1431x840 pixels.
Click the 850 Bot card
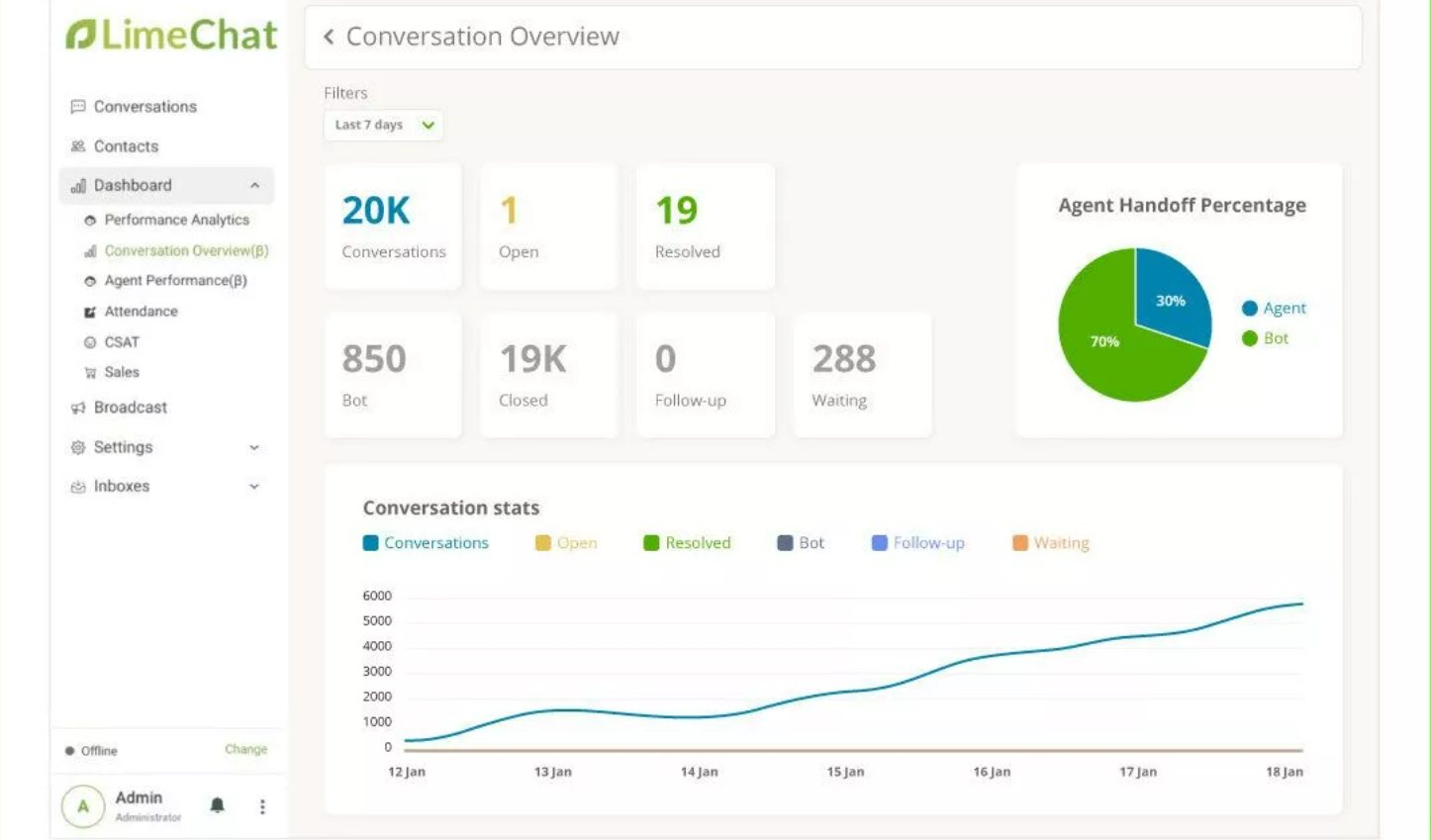pyautogui.click(x=393, y=375)
